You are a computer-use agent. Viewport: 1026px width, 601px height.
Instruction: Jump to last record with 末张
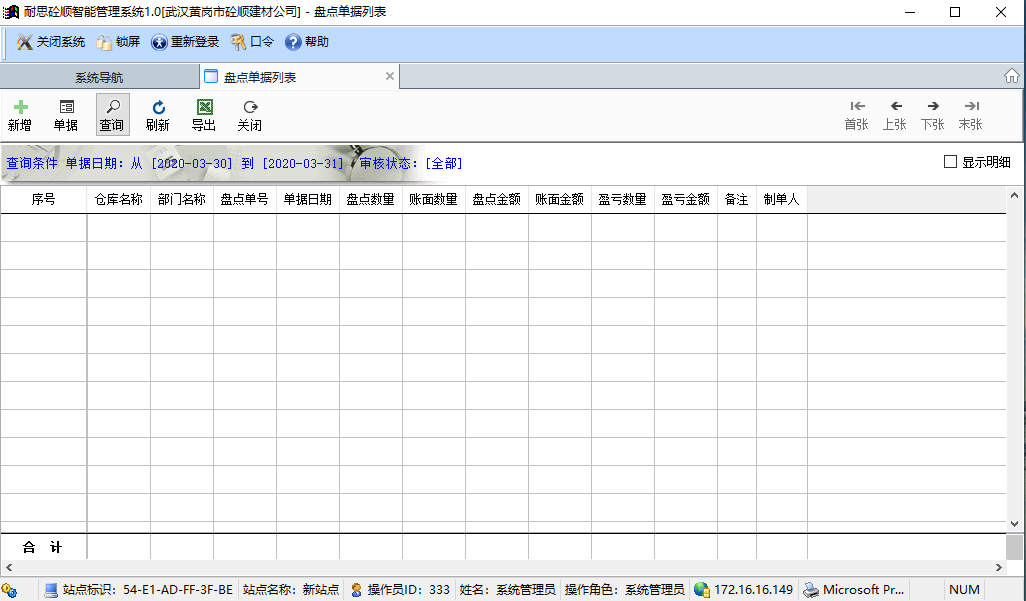[x=971, y=107]
